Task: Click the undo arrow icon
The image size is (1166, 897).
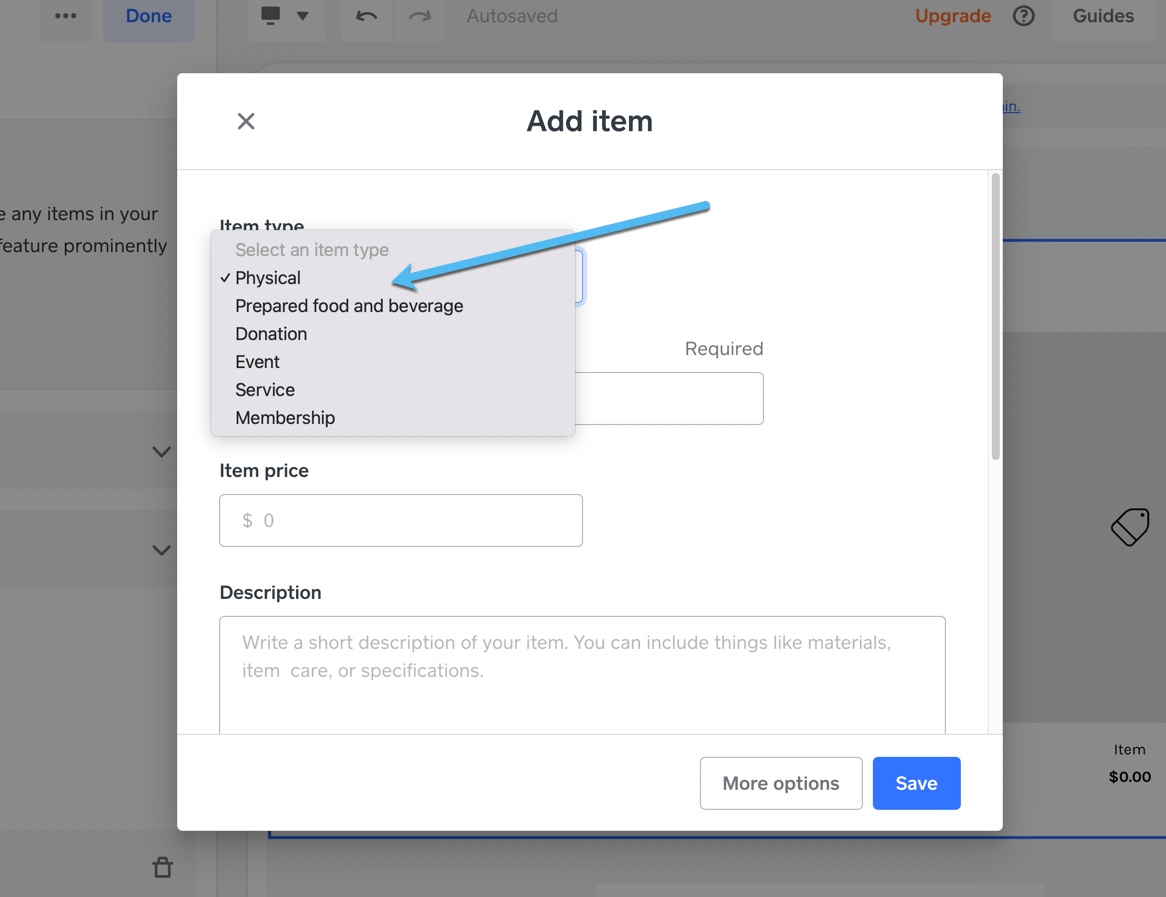Action: 366,16
